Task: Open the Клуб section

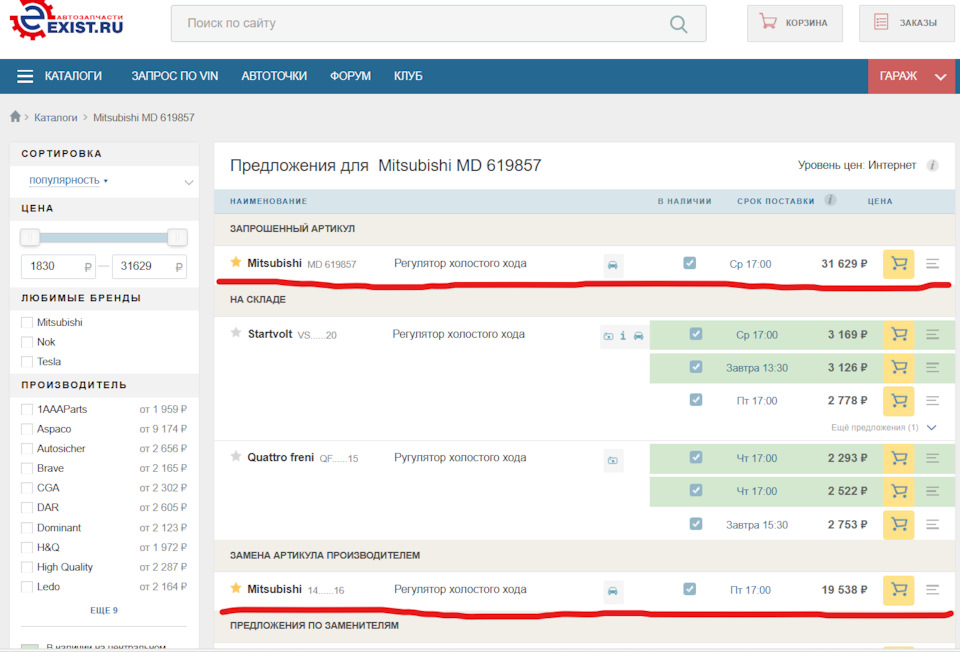Action: coord(408,76)
